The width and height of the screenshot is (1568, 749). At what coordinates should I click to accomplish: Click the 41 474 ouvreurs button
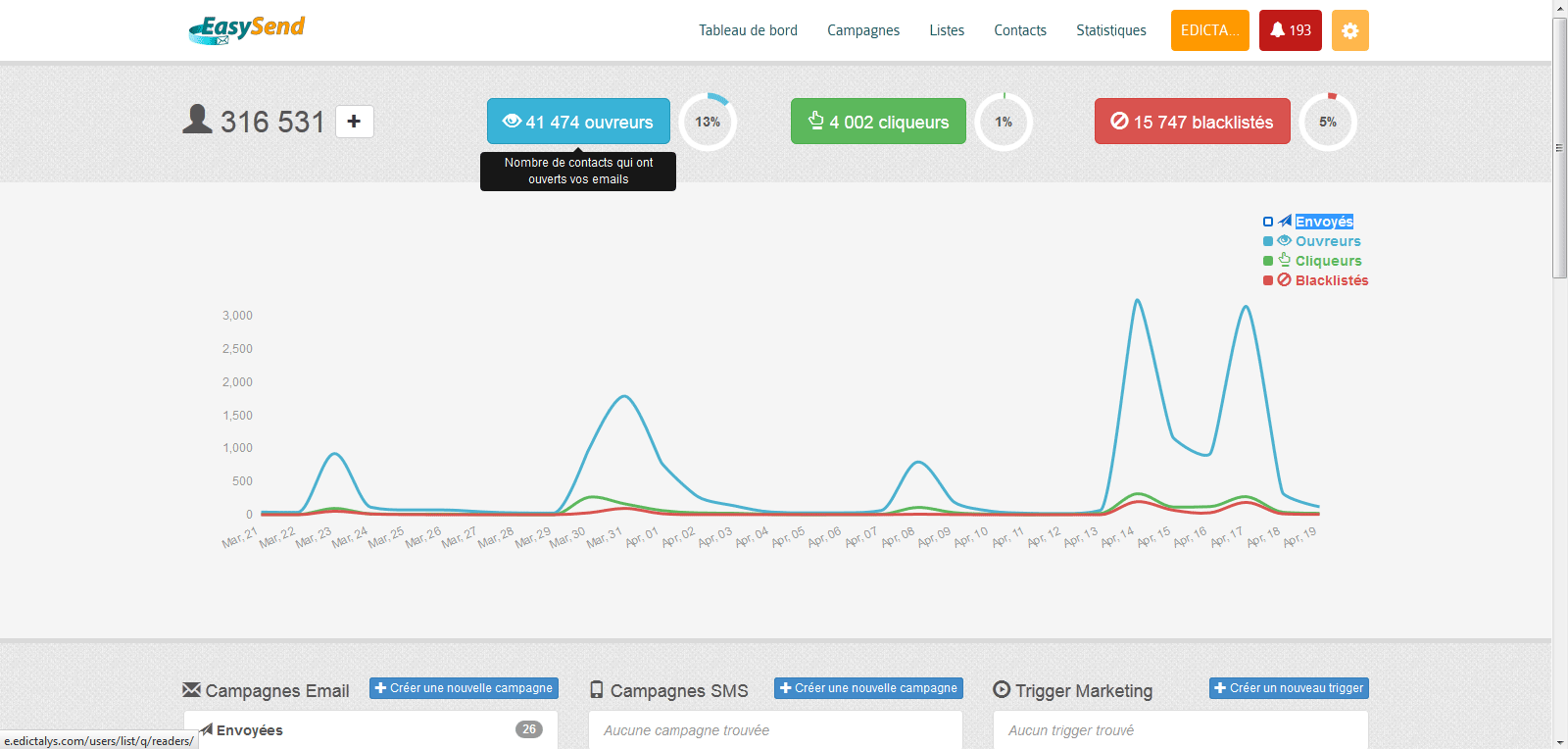(x=578, y=122)
